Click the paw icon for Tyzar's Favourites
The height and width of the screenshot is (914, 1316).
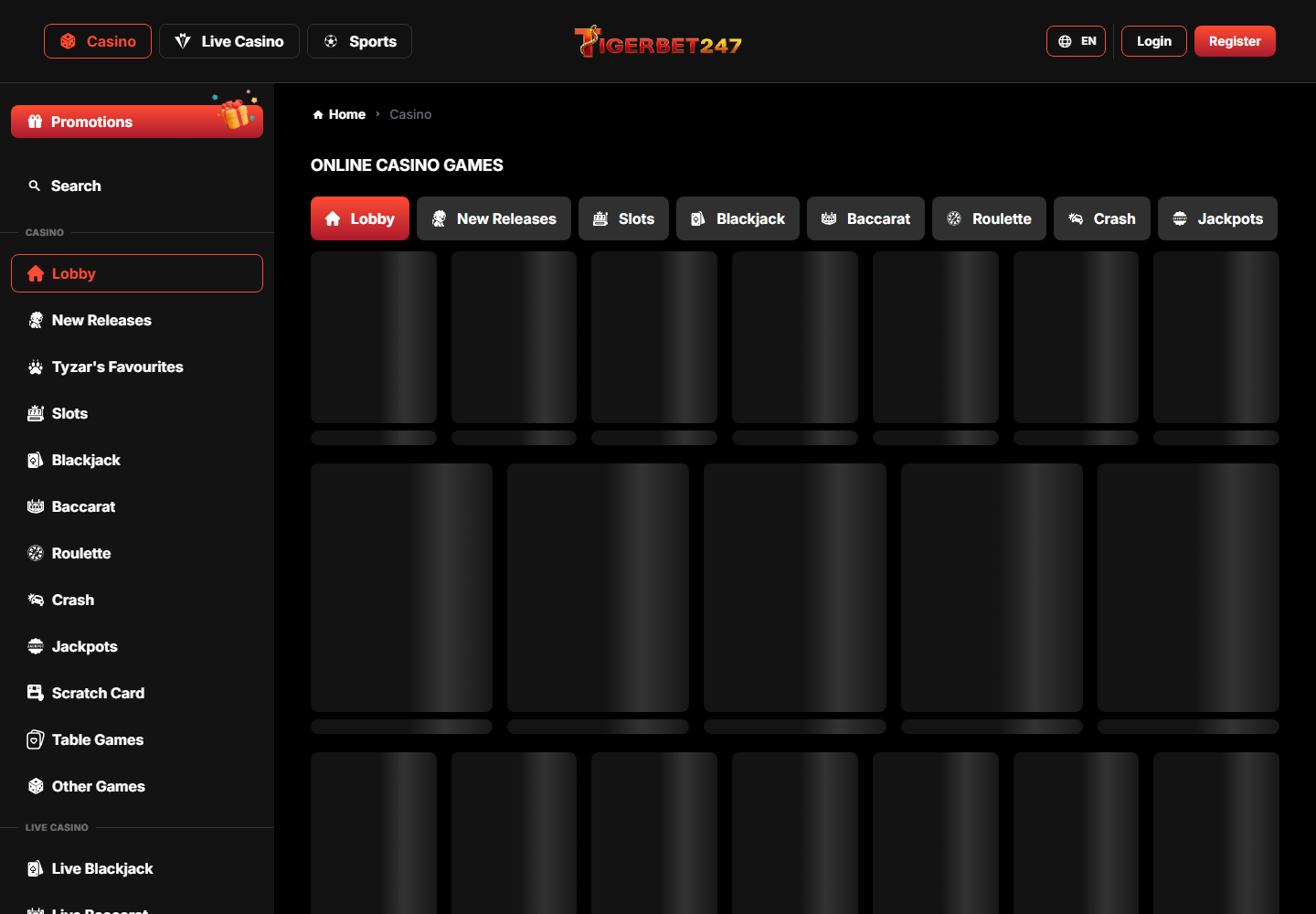tap(36, 367)
